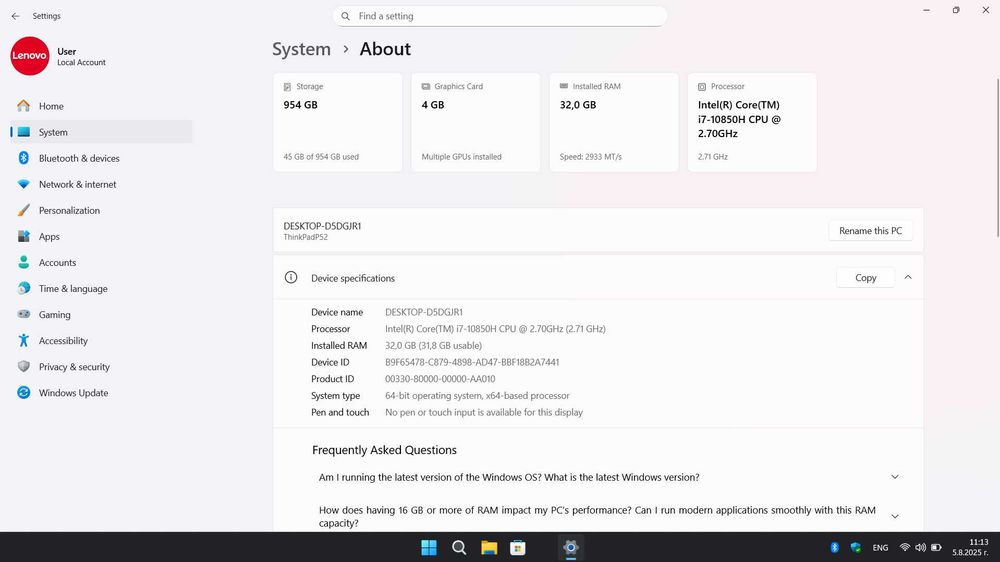The height and width of the screenshot is (562, 1000).
Task: Click the System breadcrumb link
Action: coord(302,49)
